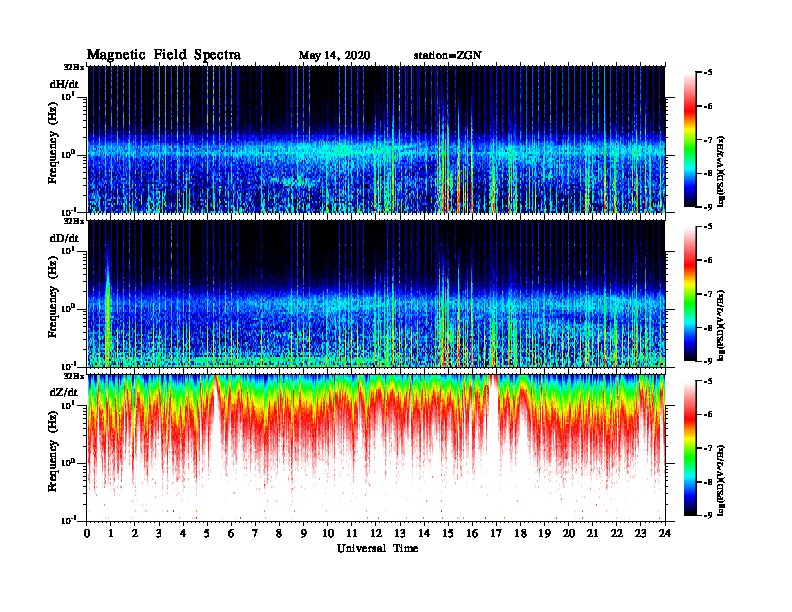Click the "16" hour tick label

click(x=472, y=534)
